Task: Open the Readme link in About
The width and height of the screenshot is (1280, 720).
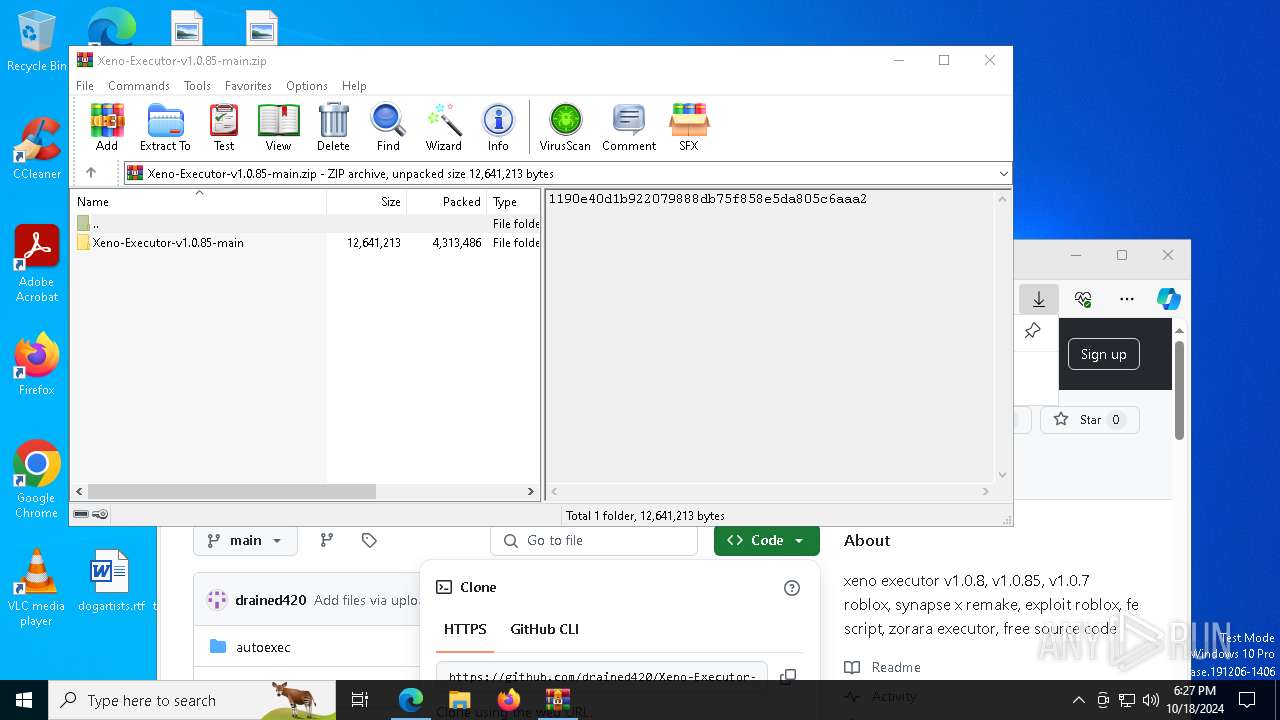Action: (x=896, y=667)
